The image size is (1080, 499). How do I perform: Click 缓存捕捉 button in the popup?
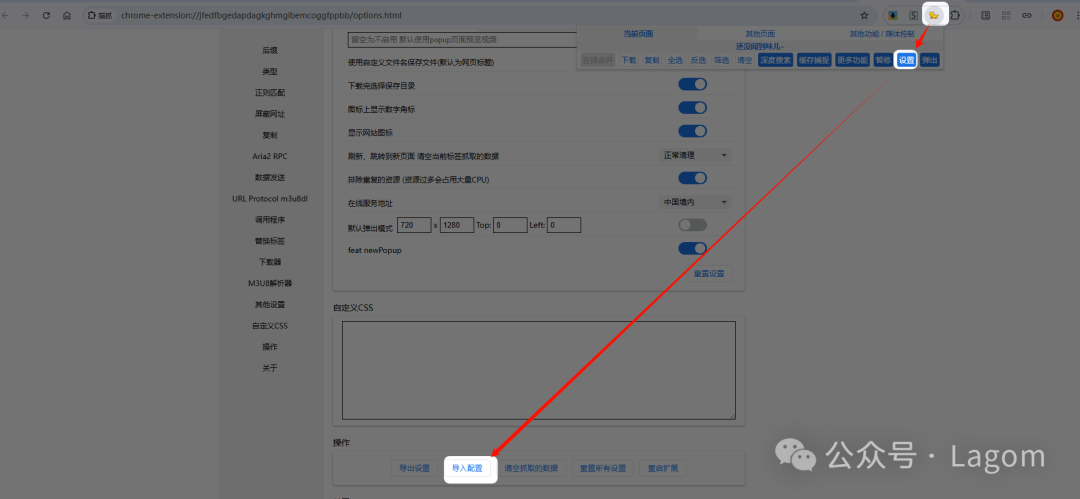(813, 60)
